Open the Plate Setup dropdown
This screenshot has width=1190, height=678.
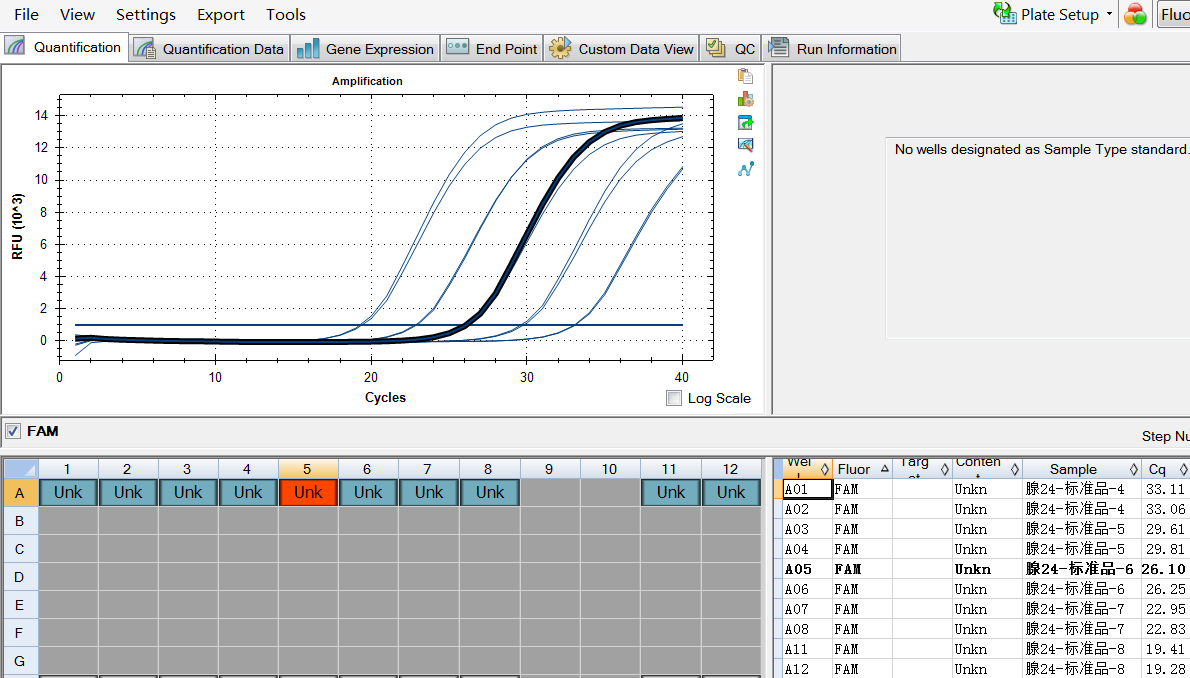point(1053,14)
